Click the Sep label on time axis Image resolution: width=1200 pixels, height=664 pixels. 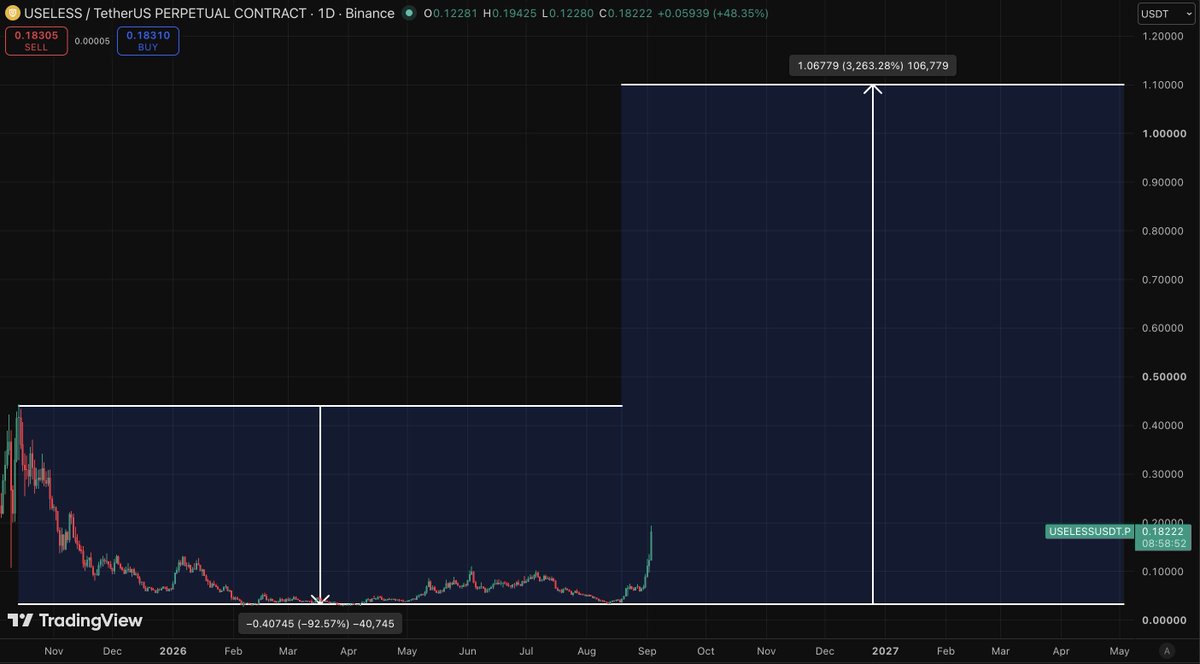pyautogui.click(x=646, y=650)
